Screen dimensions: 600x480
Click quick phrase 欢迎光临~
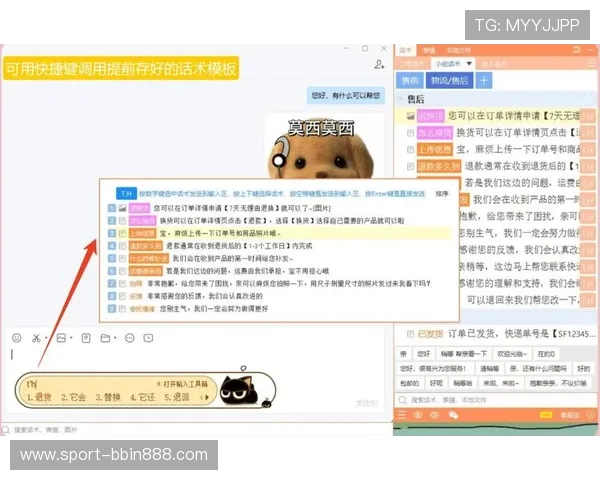point(512,354)
